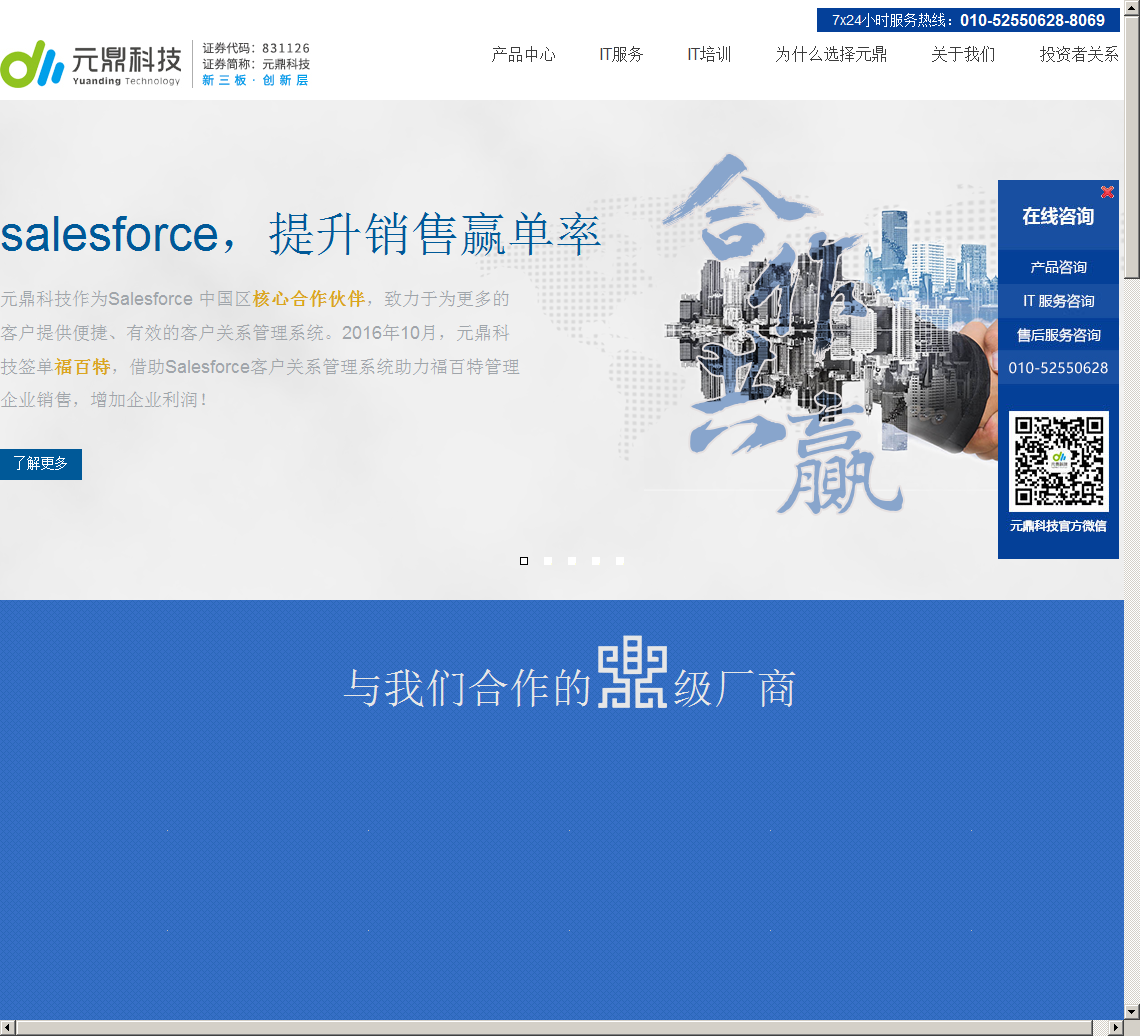
Task: Click the service hotline banner
Action: tap(968, 20)
